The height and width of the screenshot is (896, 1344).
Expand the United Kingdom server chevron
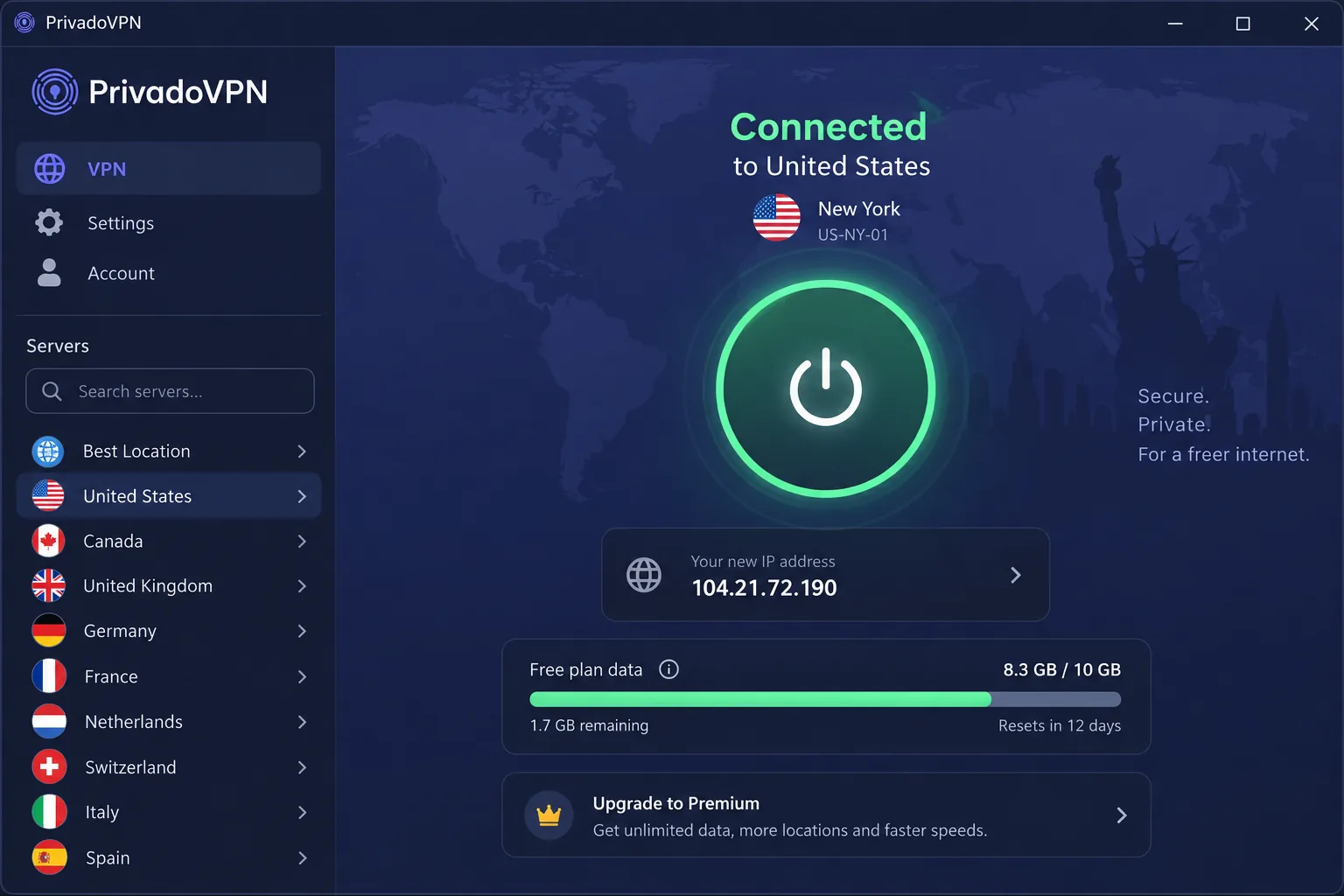pyautogui.click(x=302, y=586)
